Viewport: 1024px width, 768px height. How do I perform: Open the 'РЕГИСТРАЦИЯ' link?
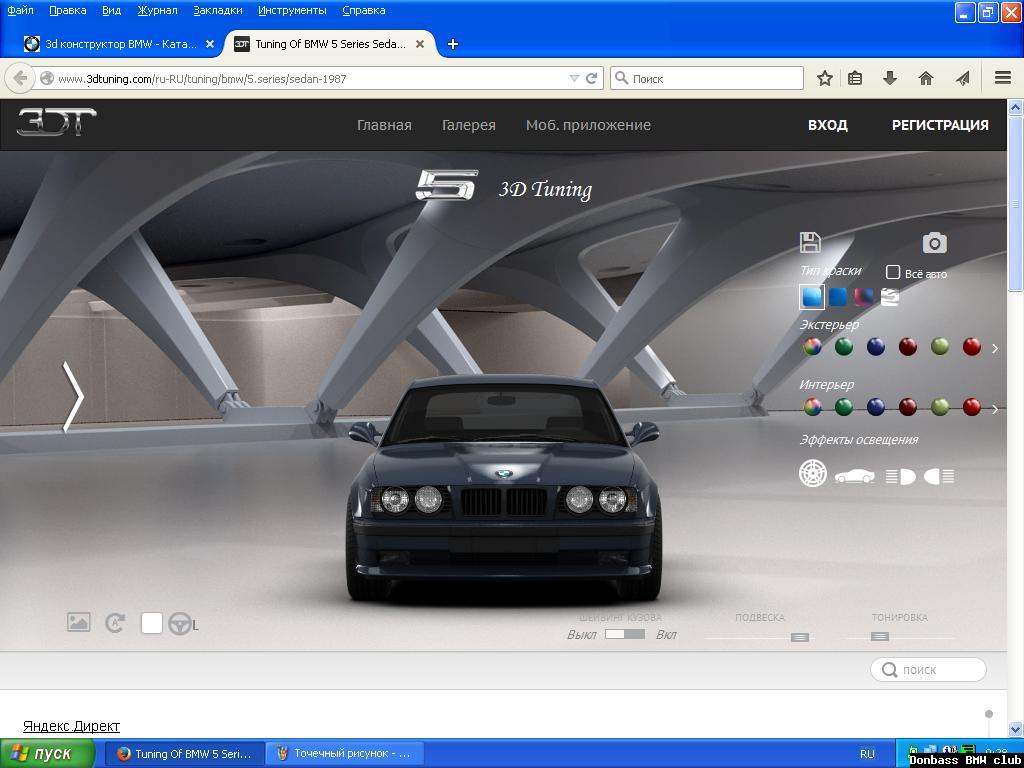[938, 124]
